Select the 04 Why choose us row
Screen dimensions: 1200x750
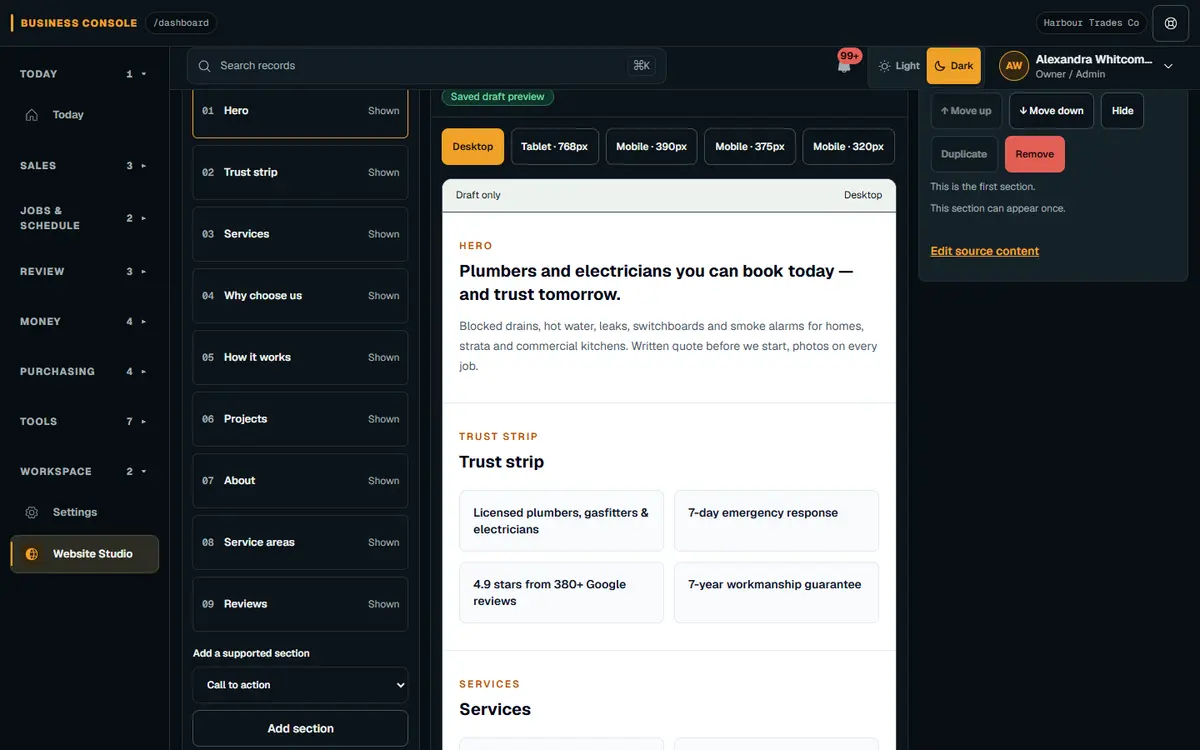pyautogui.click(x=300, y=296)
